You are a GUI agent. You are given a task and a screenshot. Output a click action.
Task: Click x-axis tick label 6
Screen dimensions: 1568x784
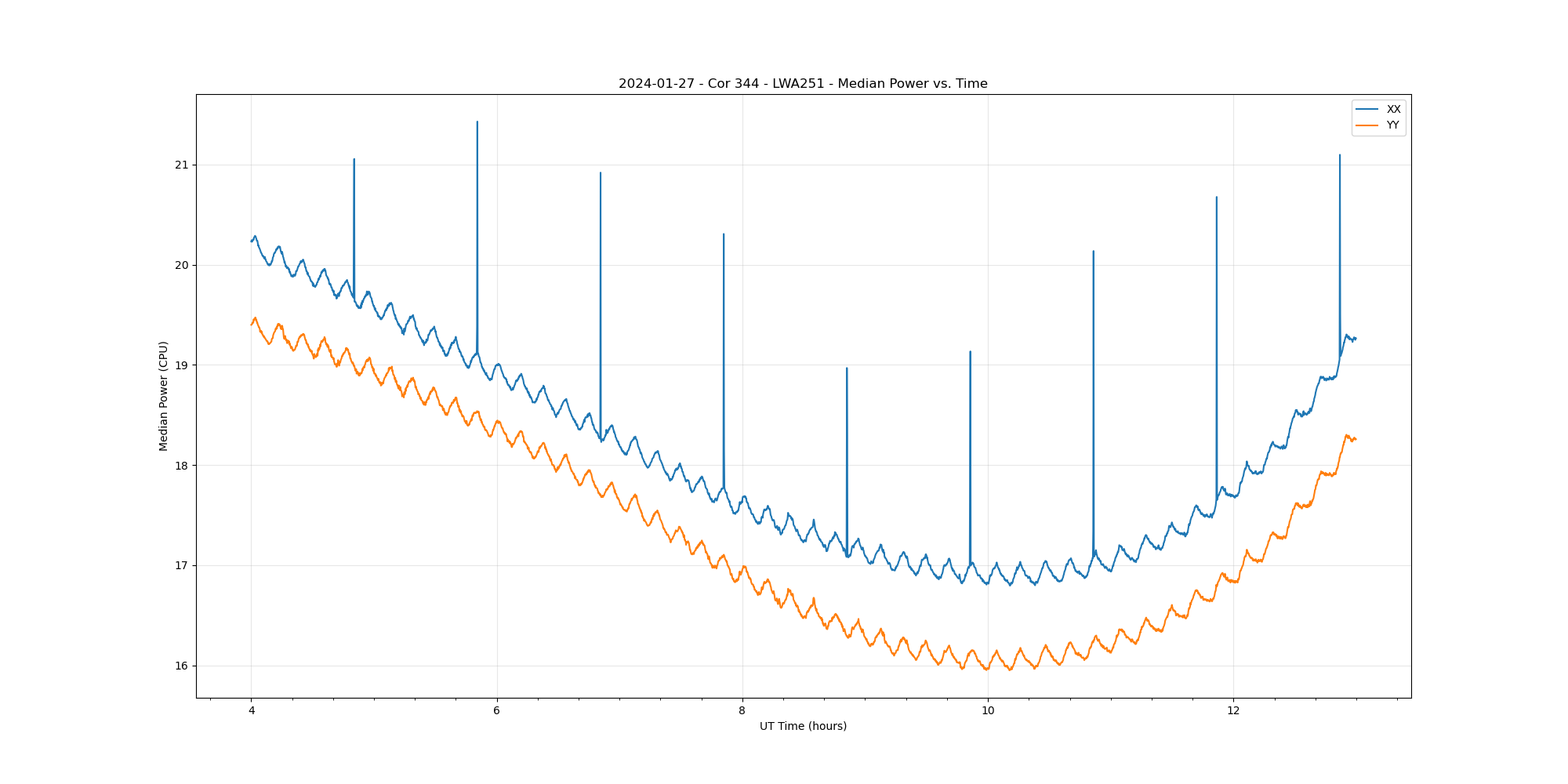click(x=496, y=710)
